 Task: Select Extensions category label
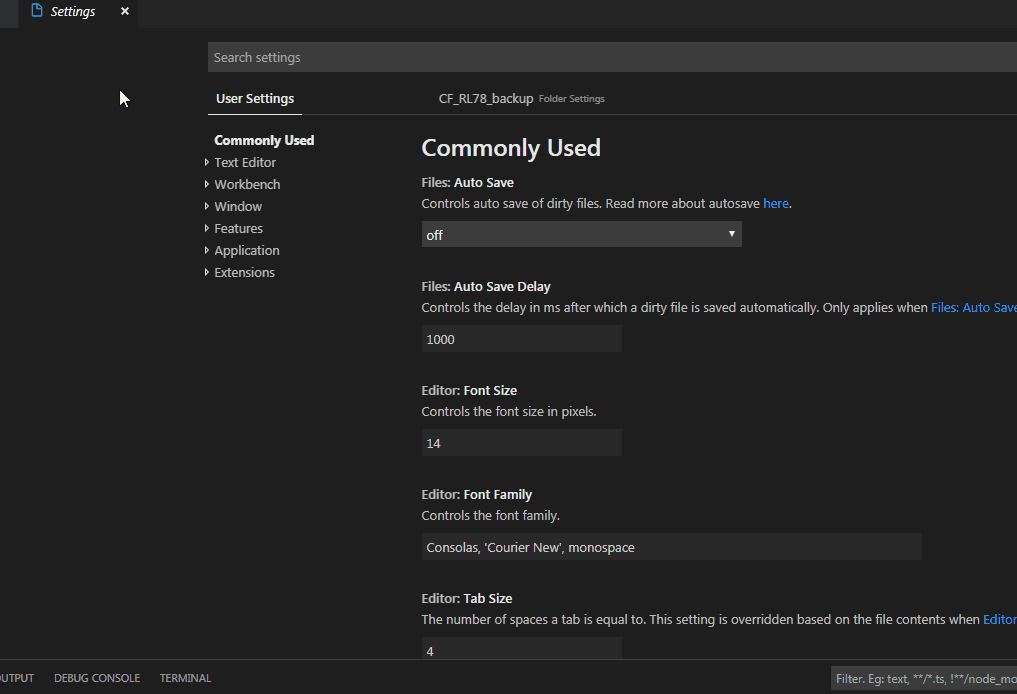click(x=245, y=272)
